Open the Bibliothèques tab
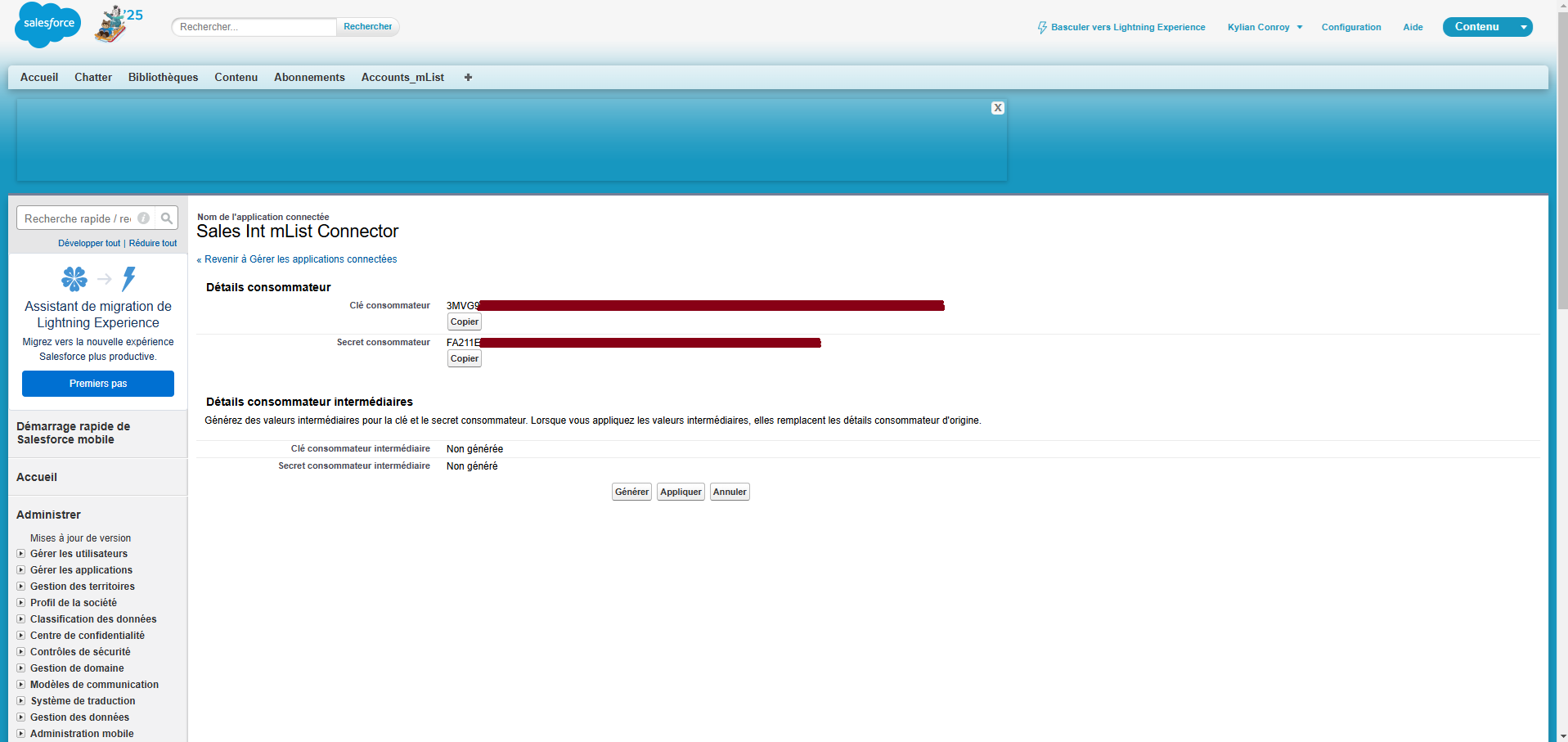The width and height of the screenshot is (1568, 742). tap(163, 77)
